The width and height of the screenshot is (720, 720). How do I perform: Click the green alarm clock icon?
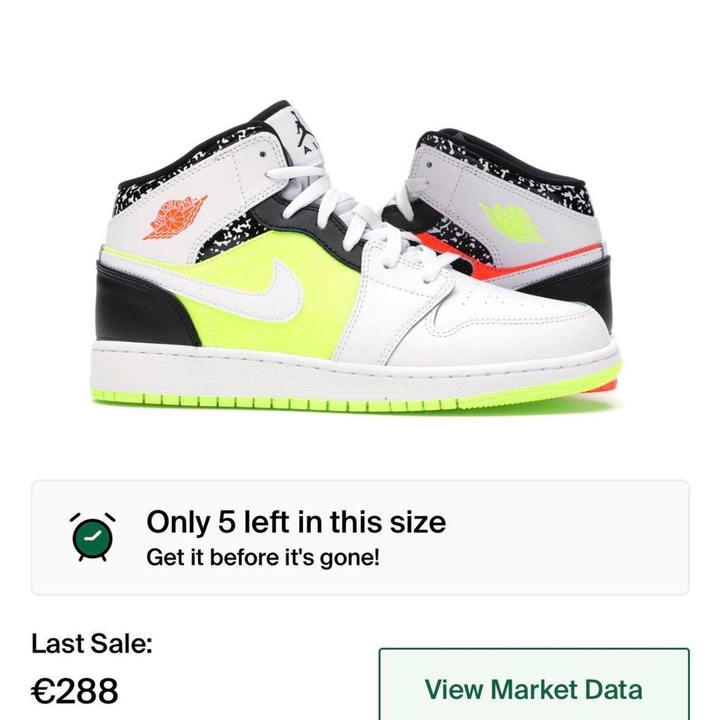click(x=92, y=537)
